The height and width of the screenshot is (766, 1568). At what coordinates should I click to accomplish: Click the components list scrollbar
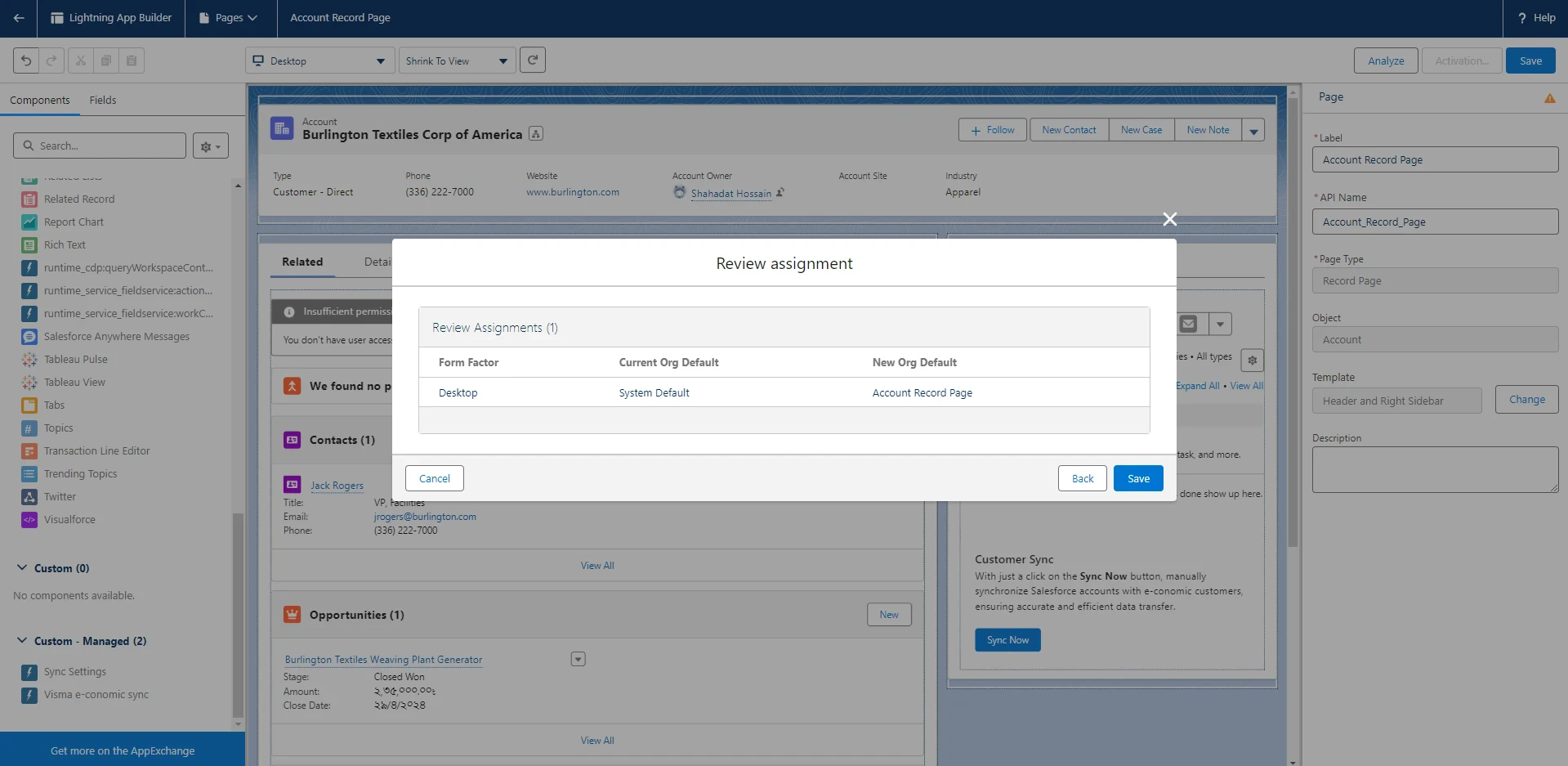[238, 615]
